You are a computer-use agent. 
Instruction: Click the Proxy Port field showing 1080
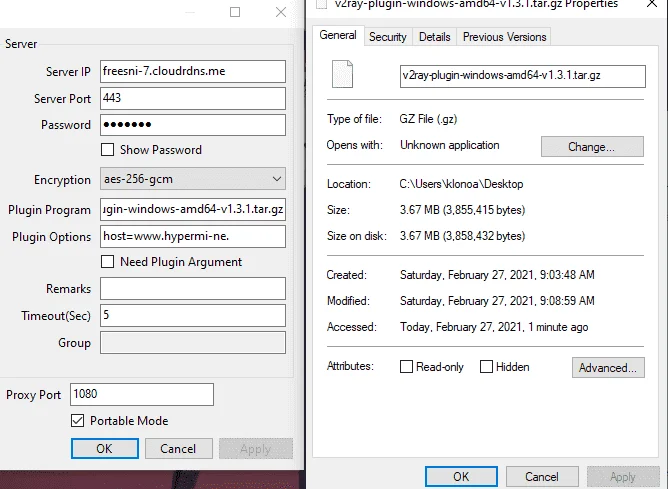coord(142,394)
